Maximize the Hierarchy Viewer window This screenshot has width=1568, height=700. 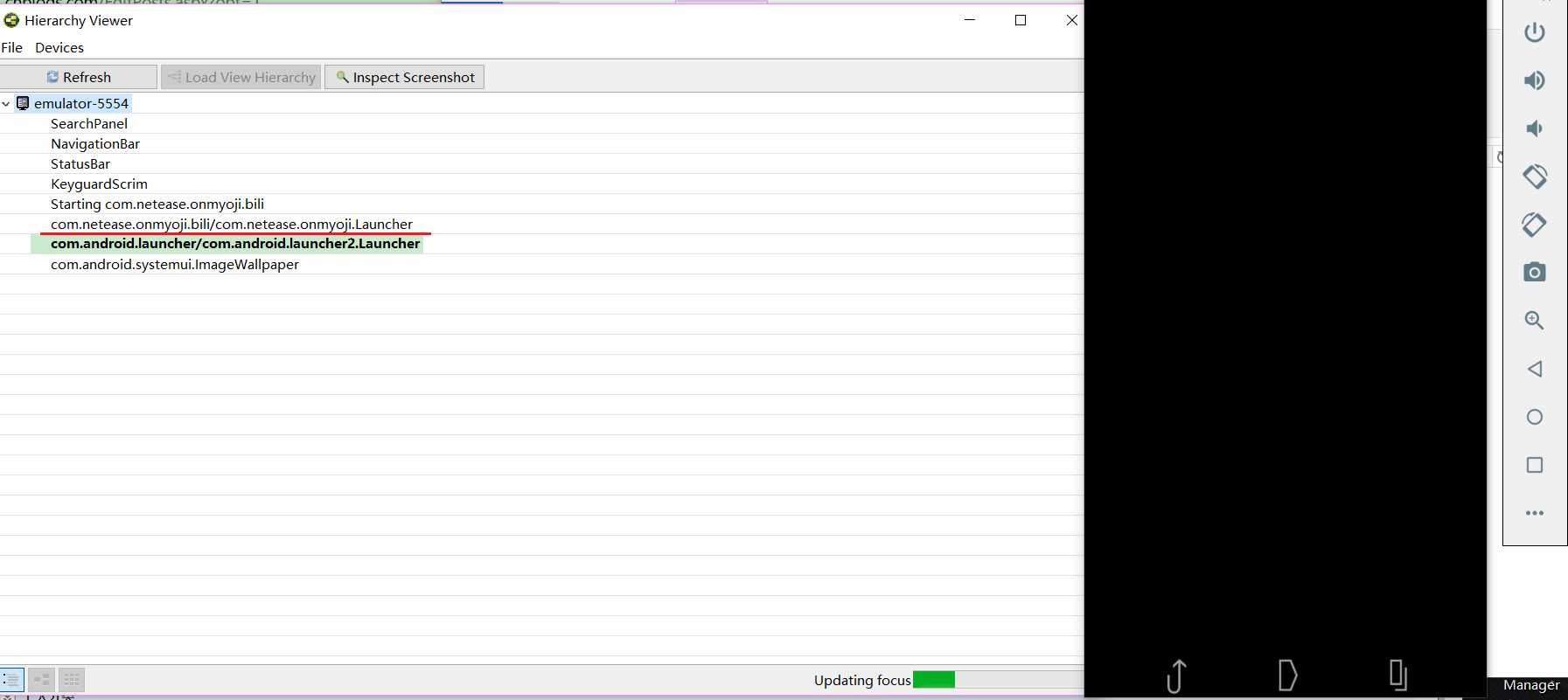pyautogui.click(x=1021, y=20)
